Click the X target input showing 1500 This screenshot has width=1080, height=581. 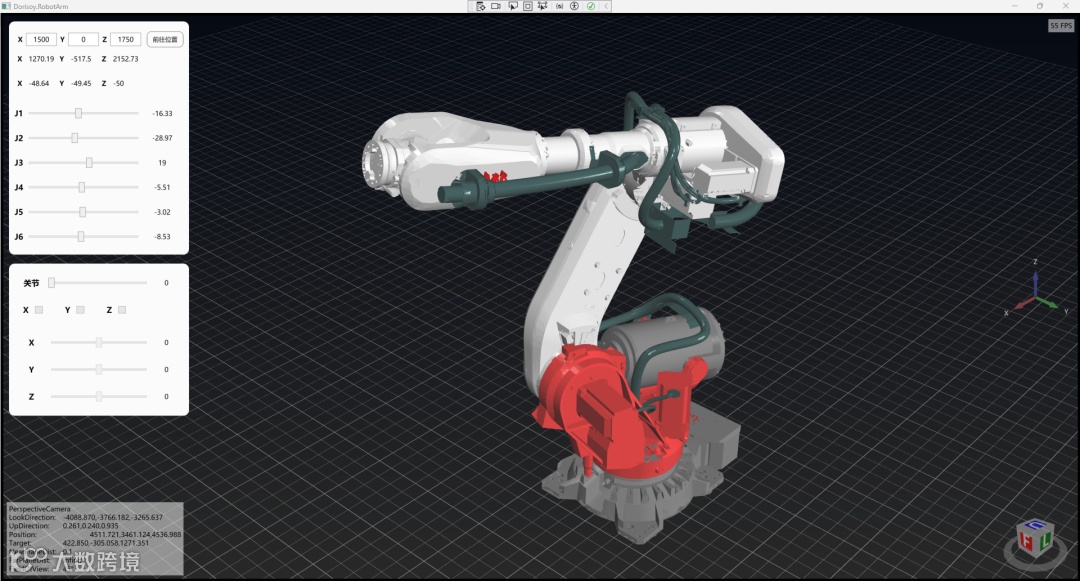click(41, 39)
